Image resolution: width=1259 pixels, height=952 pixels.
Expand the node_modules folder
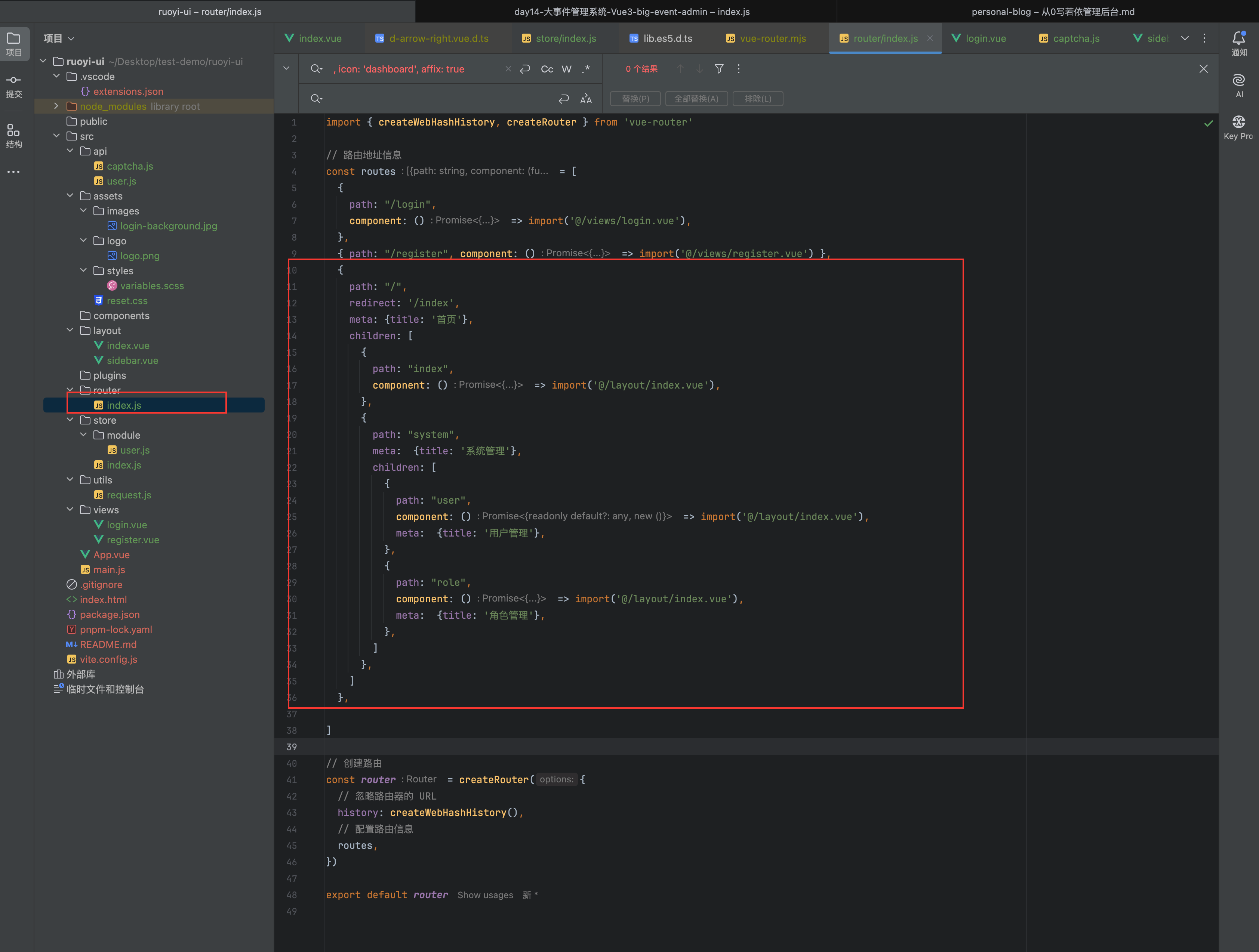point(56,106)
